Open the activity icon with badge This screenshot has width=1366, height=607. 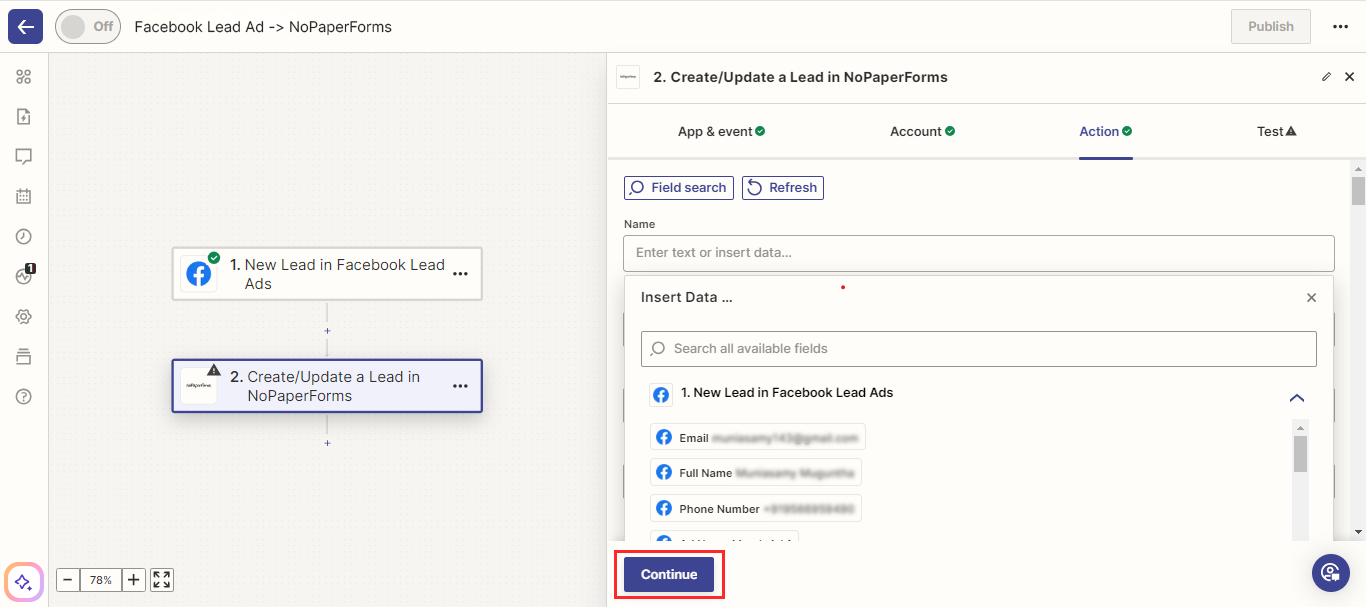(25, 276)
